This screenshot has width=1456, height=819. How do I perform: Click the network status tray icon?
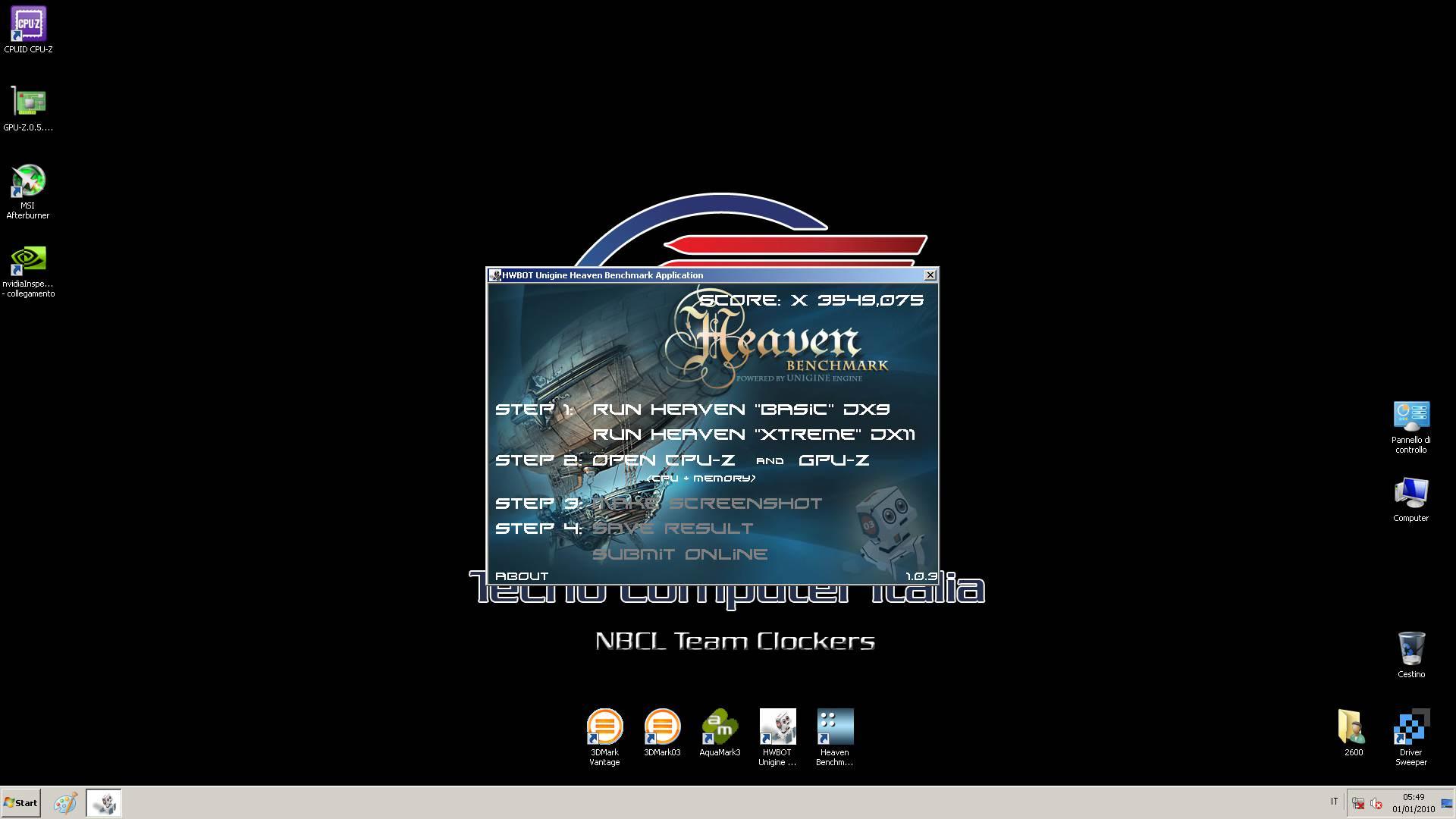1358,803
